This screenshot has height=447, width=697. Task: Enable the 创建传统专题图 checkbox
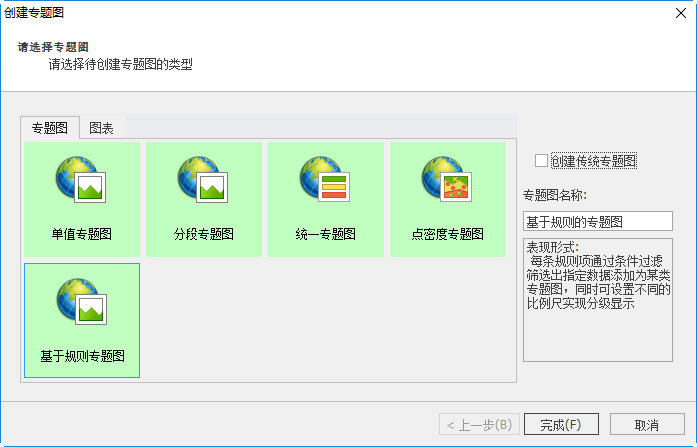click(x=541, y=160)
